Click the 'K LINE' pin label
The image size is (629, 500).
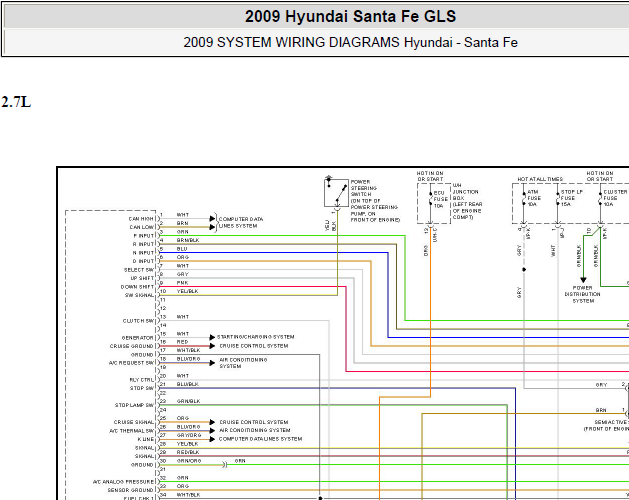(146, 439)
